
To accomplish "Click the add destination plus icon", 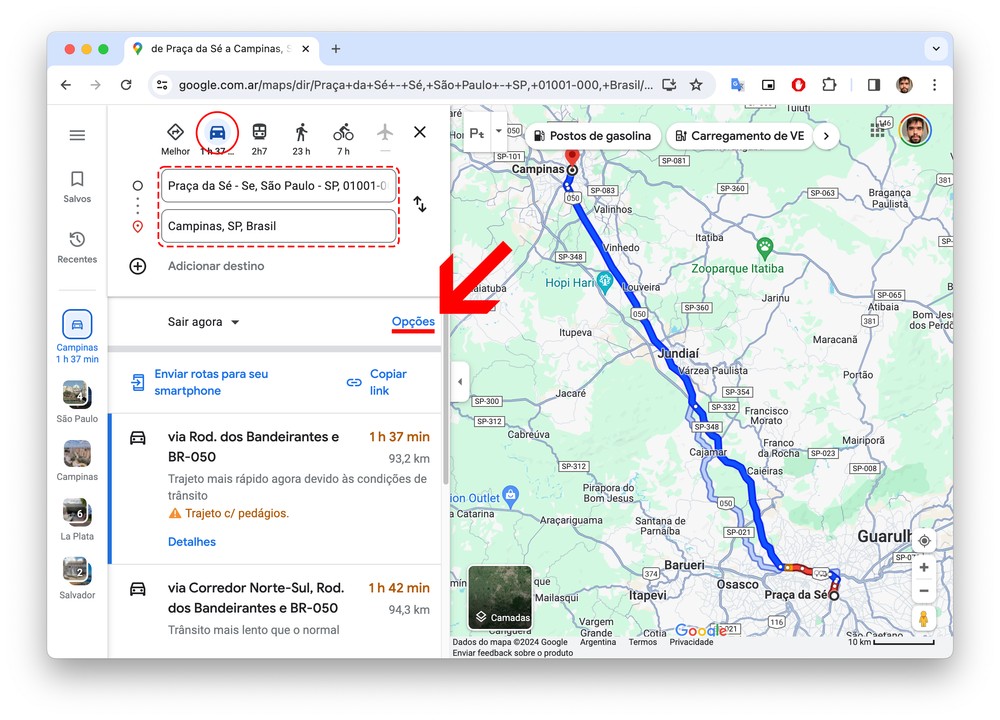I will tap(138, 266).
